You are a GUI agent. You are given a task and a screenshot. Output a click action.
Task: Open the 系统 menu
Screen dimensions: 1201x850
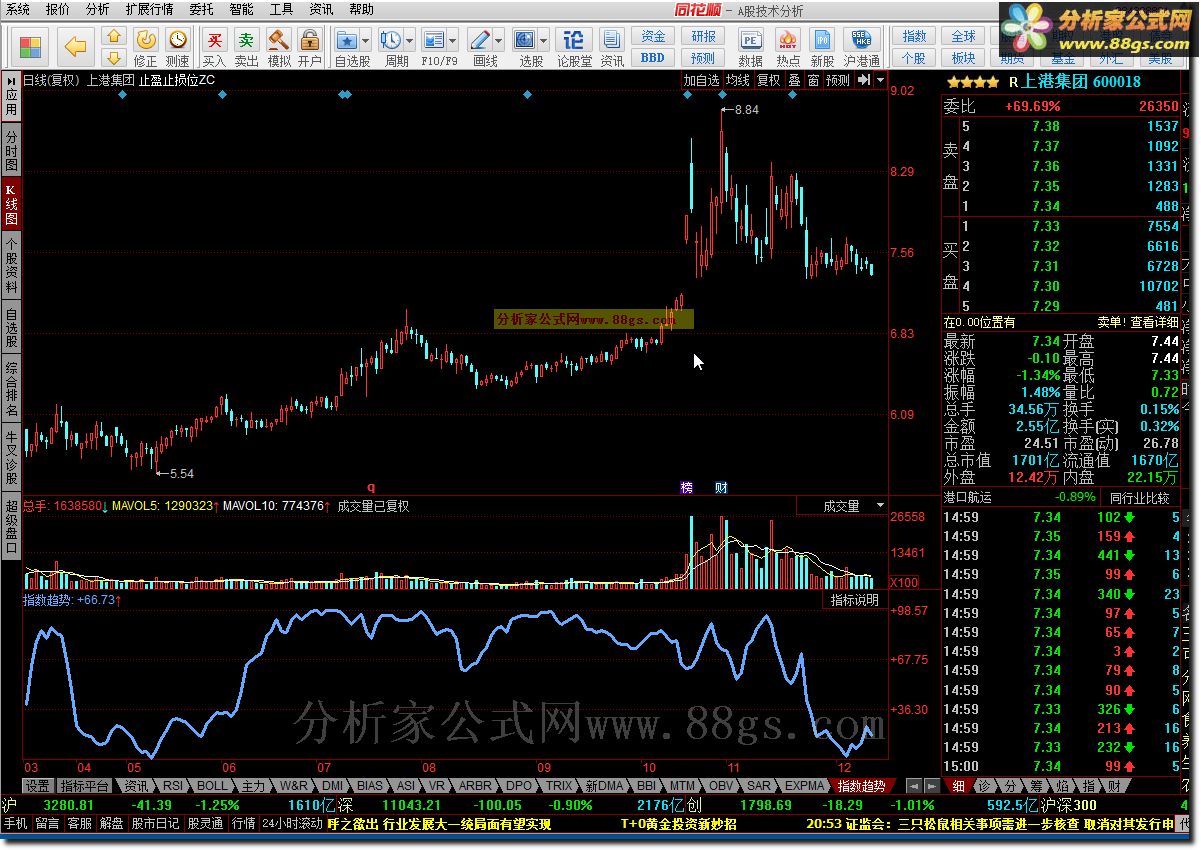pyautogui.click(x=18, y=9)
